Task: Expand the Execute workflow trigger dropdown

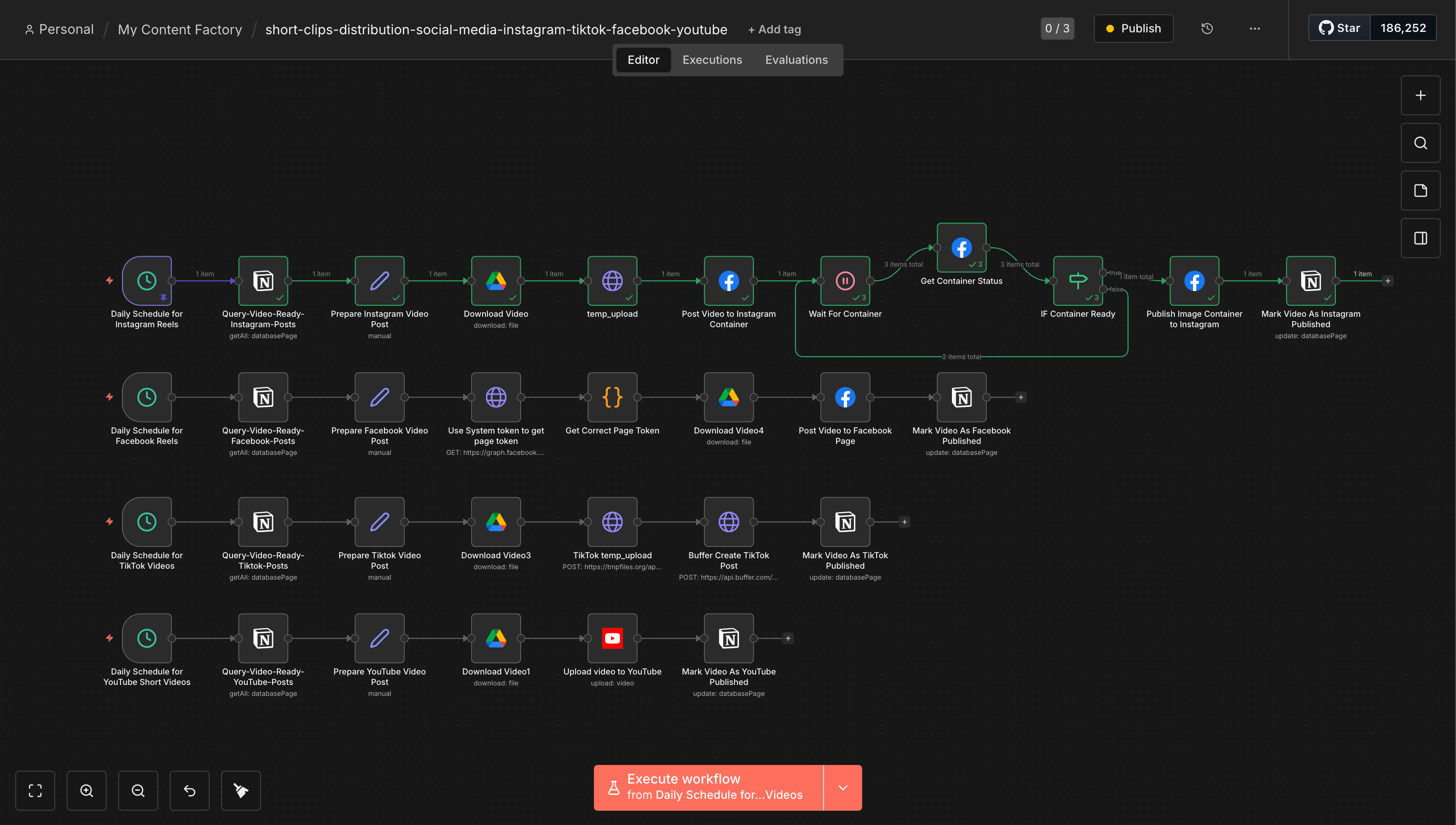Action: pos(843,787)
